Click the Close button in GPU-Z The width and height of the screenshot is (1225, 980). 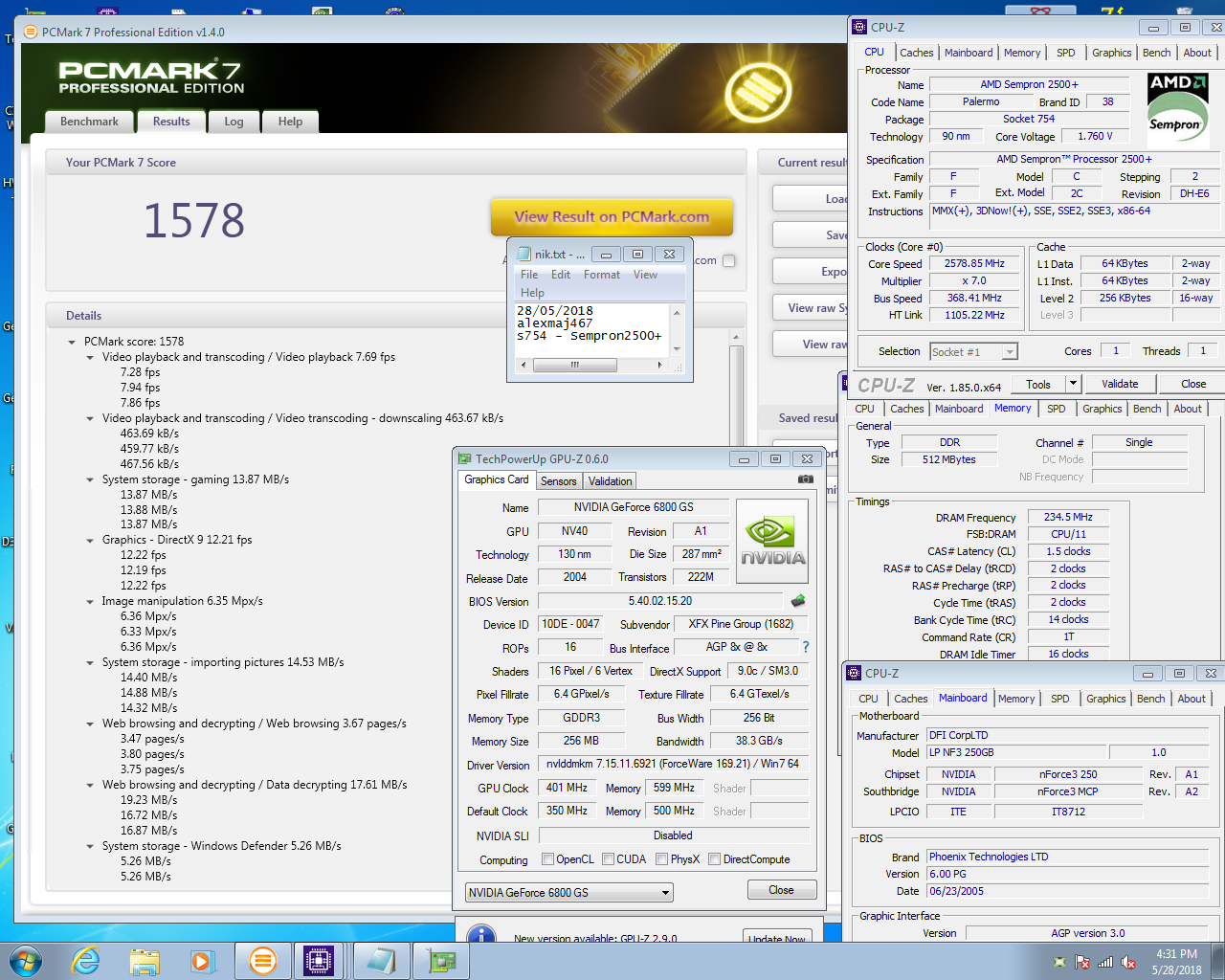click(x=781, y=890)
